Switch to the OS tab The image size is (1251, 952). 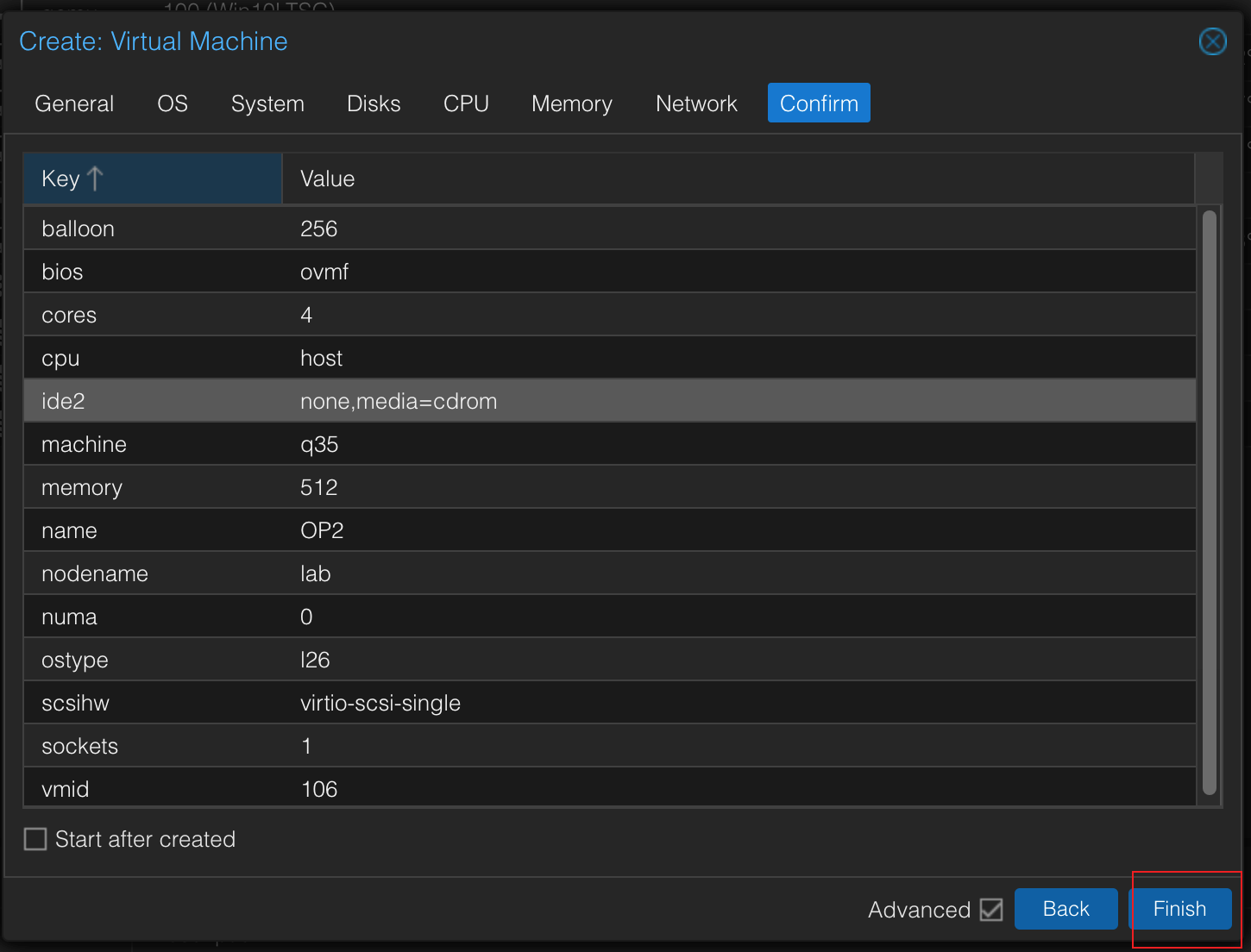173,103
